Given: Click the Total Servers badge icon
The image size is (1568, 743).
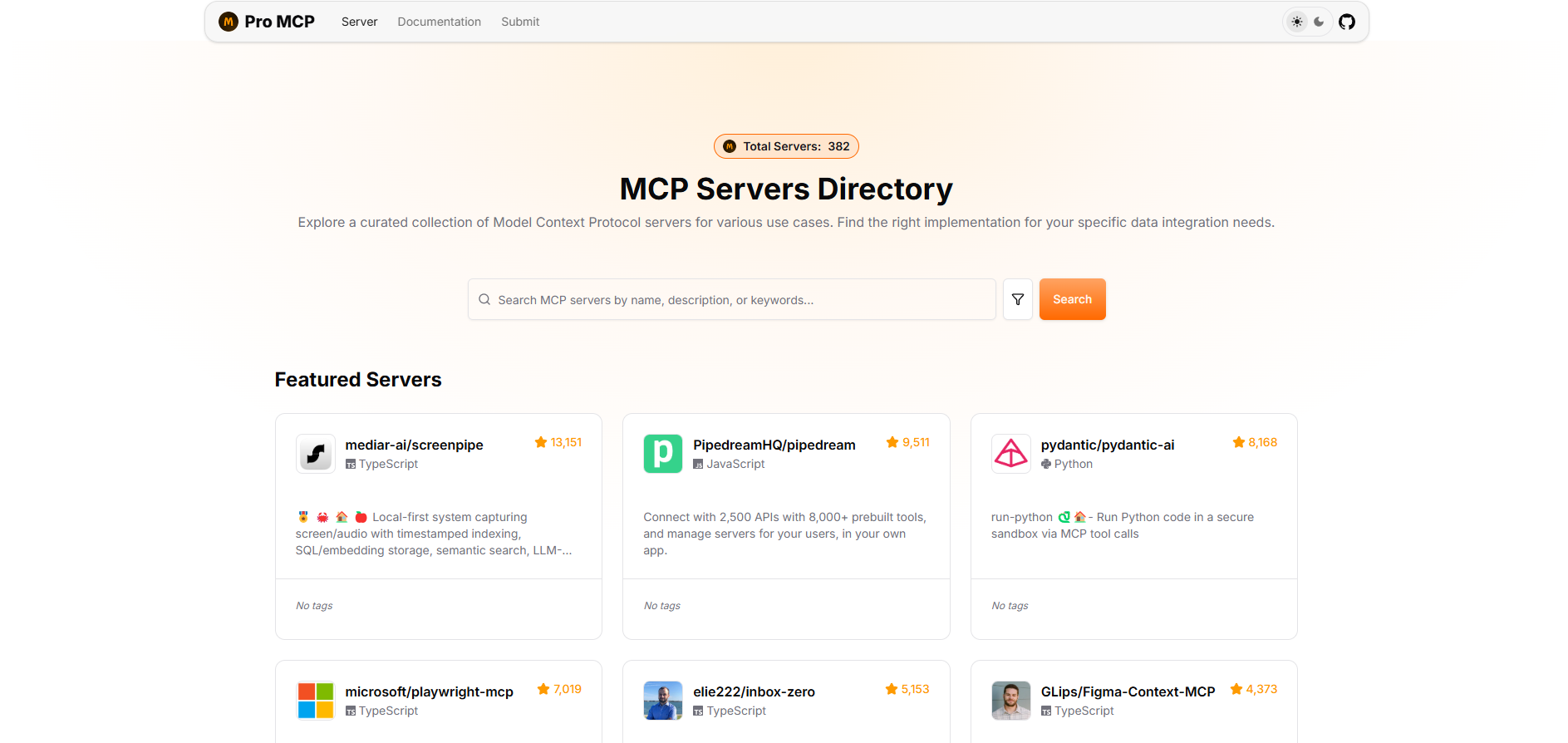Looking at the screenshot, I should click(730, 146).
